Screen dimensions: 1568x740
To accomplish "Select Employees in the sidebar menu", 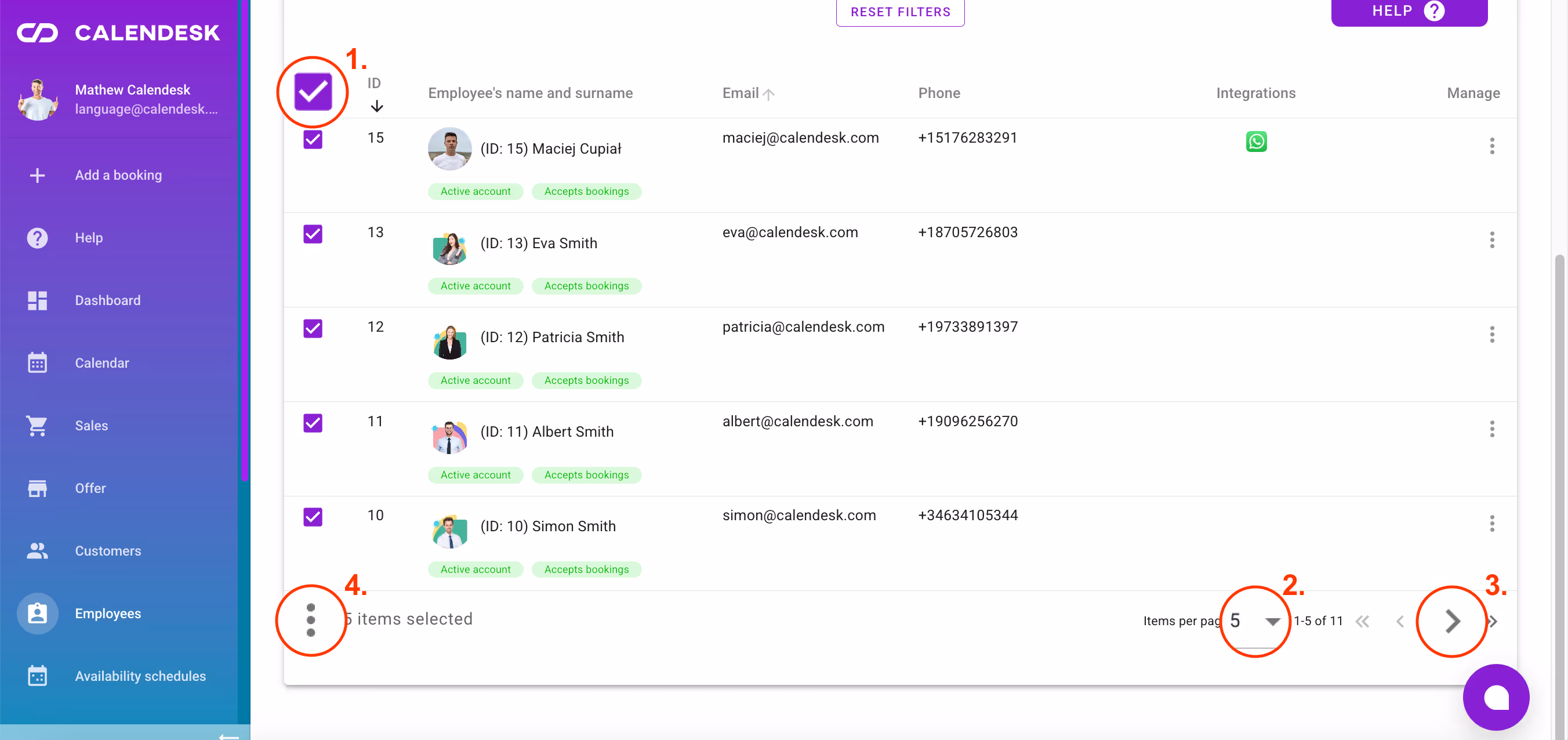I will 37,614.
